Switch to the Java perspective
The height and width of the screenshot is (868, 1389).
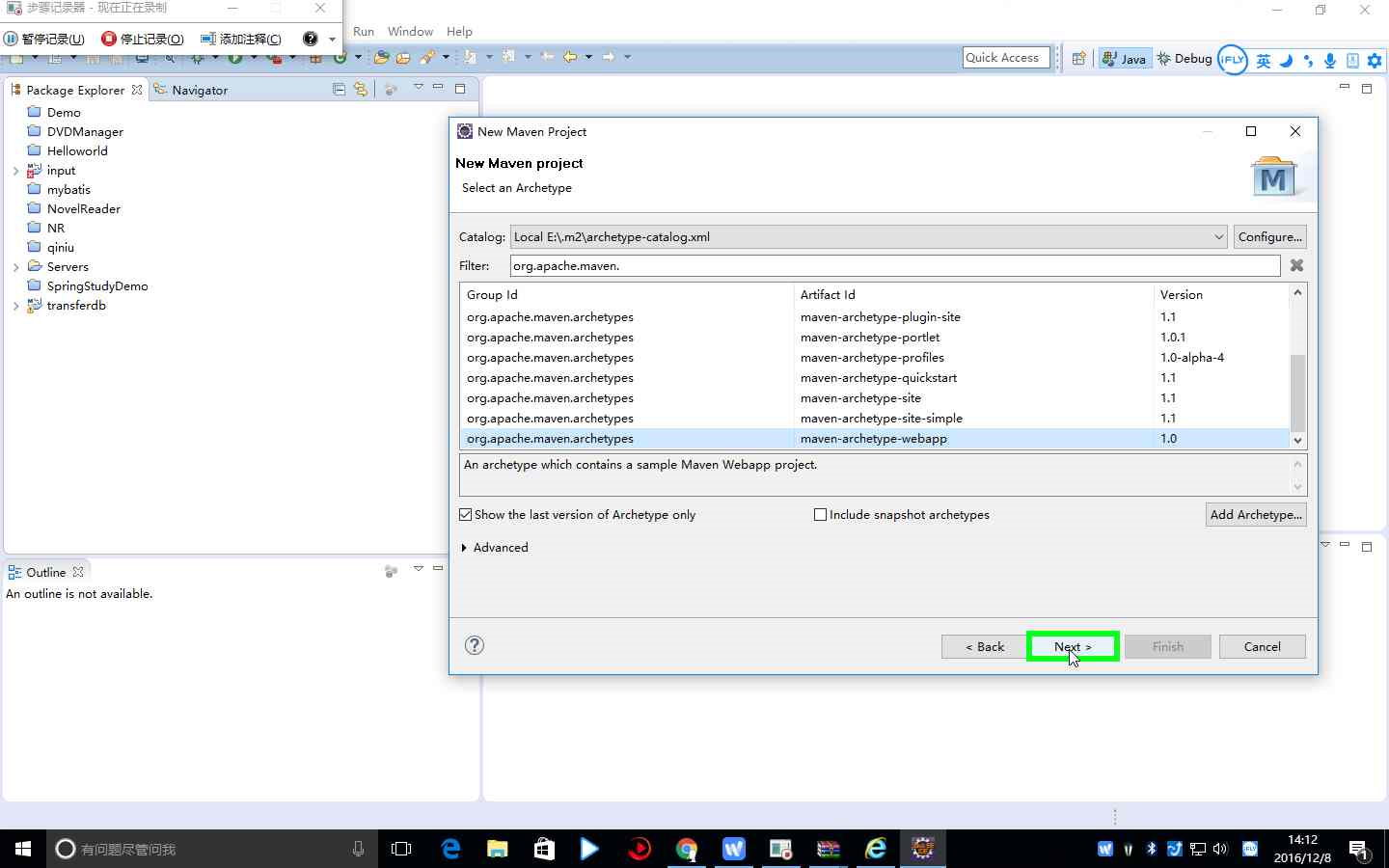coord(1125,59)
